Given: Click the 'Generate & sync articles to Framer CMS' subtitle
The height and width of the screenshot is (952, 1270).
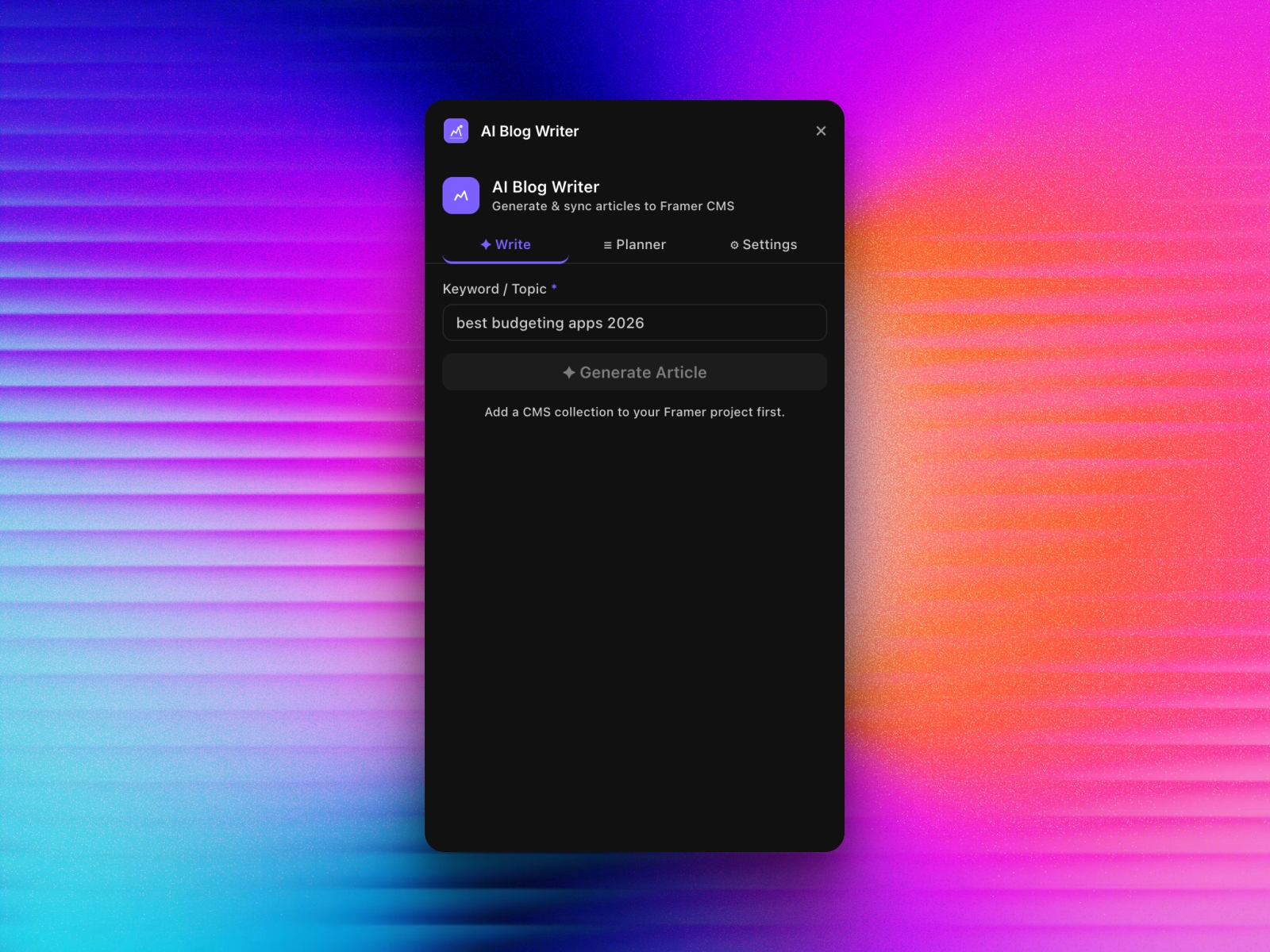Looking at the screenshot, I should tap(614, 205).
